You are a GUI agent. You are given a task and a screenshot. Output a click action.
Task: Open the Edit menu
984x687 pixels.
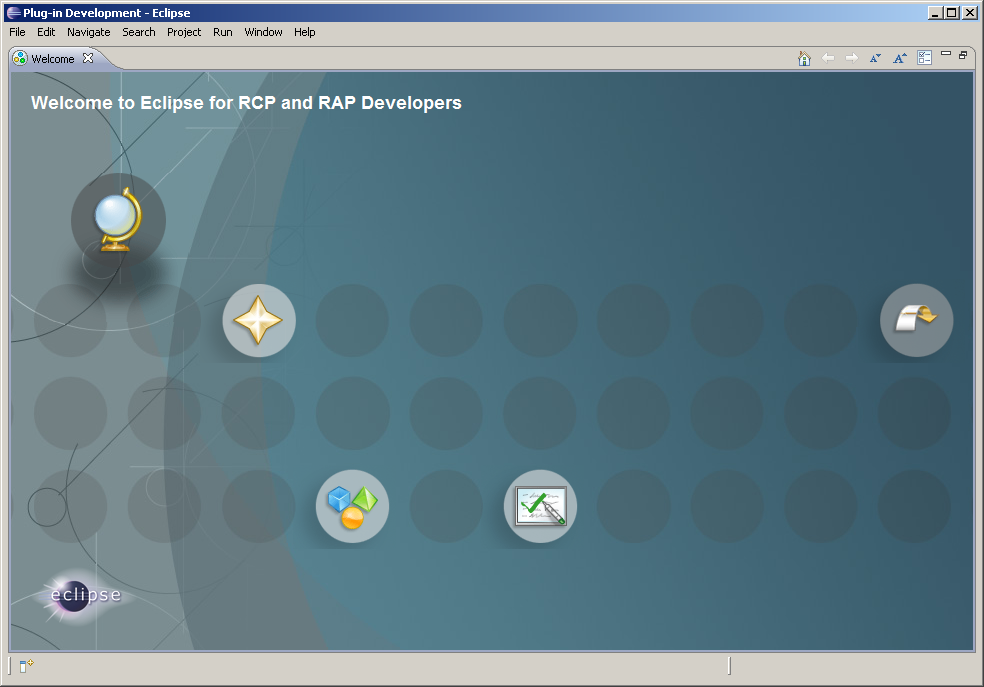point(46,32)
